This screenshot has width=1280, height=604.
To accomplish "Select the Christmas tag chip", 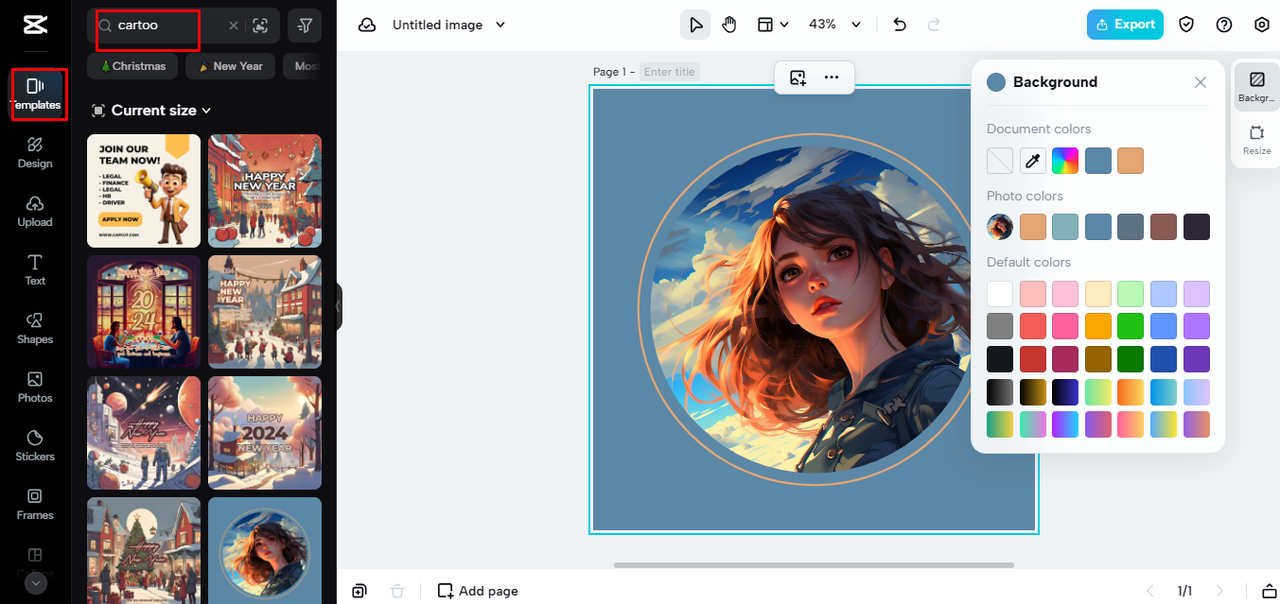I will click(x=133, y=66).
